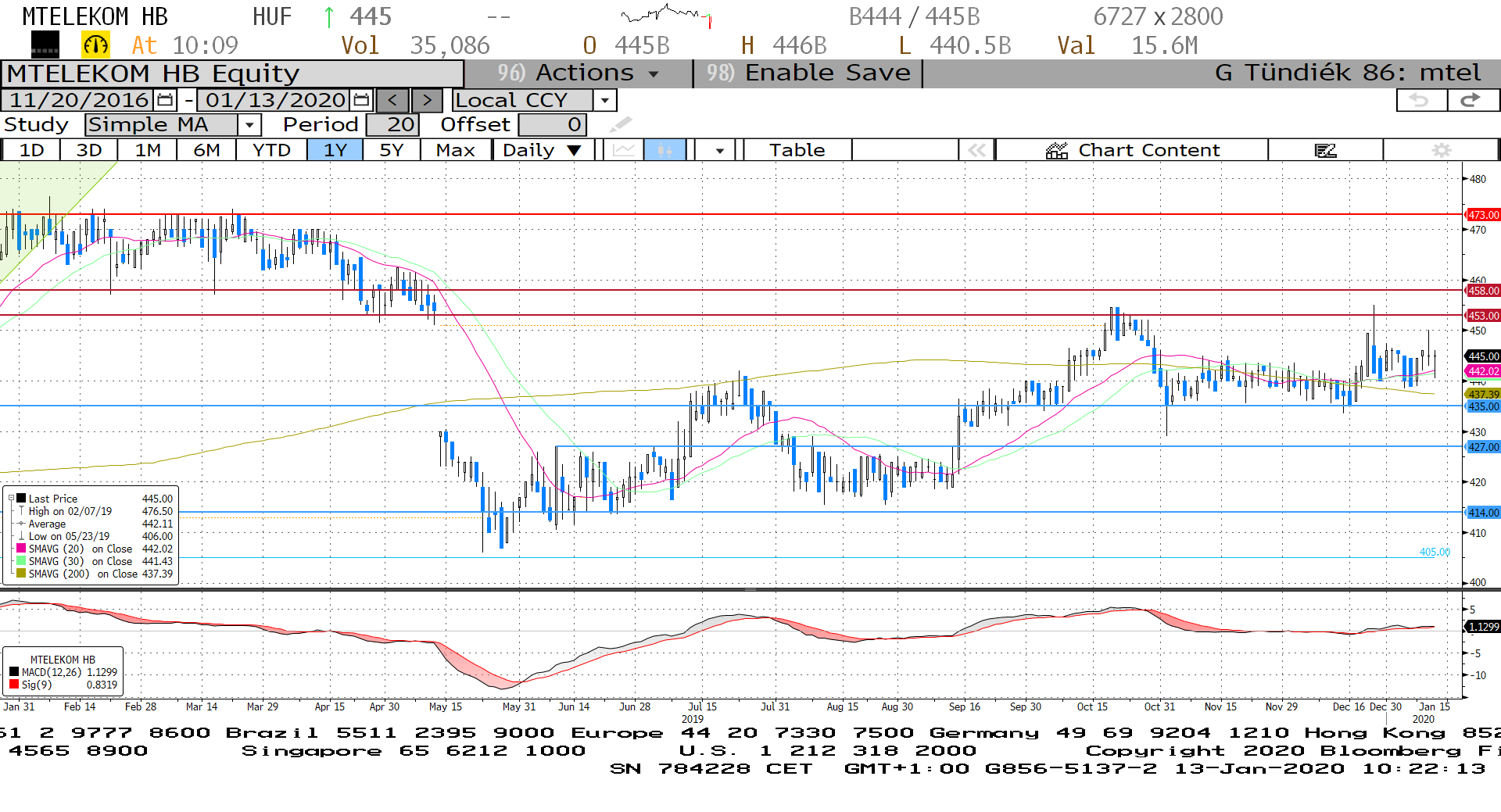Click the green up-arrow price indicator
The width and height of the screenshot is (1501, 812).
pyautogui.click(x=329, y=16)
